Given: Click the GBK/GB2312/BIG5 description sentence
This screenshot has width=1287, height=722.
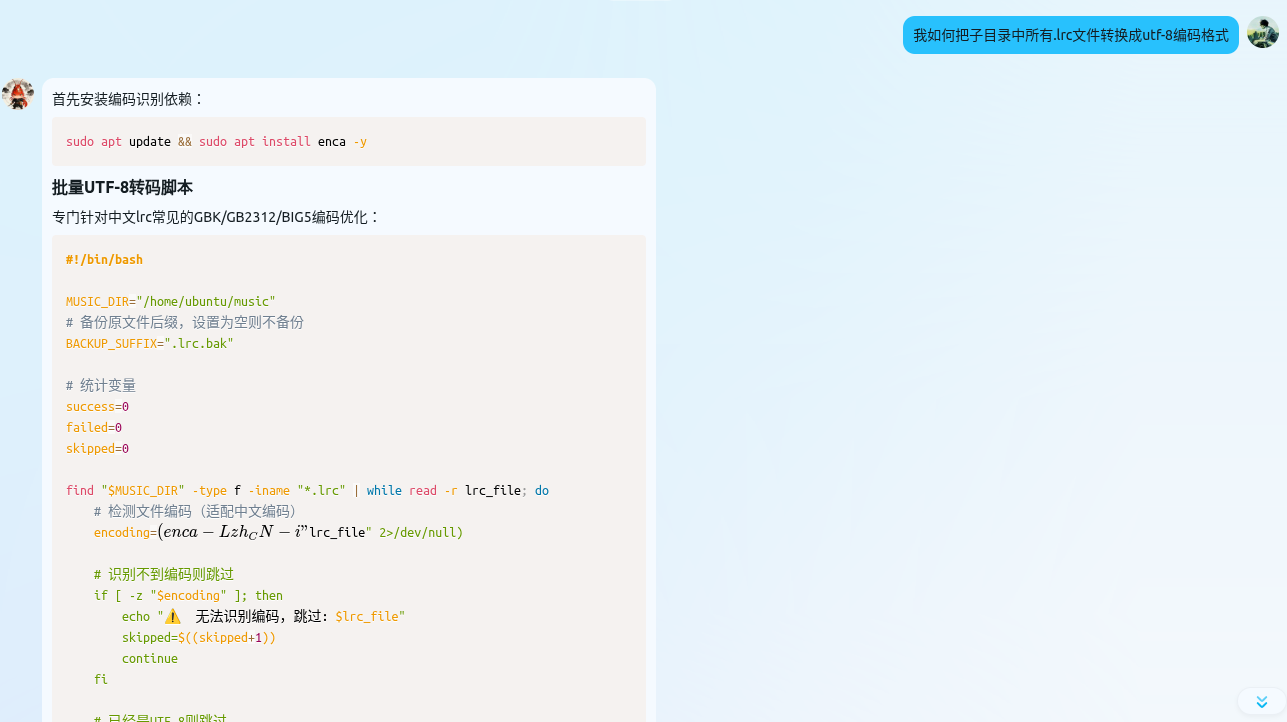Looking at the screenshot, I should pyautogui.click(x=216, y=217).
